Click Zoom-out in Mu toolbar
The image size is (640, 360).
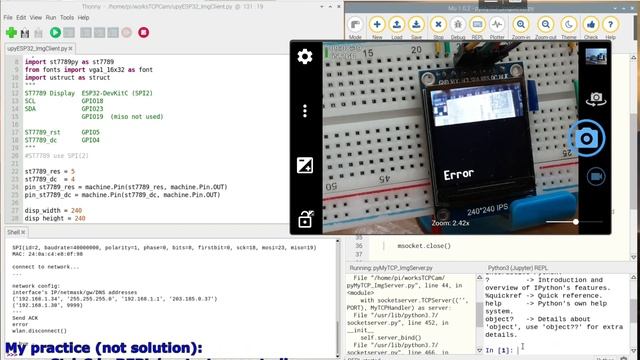pos(545,28)
